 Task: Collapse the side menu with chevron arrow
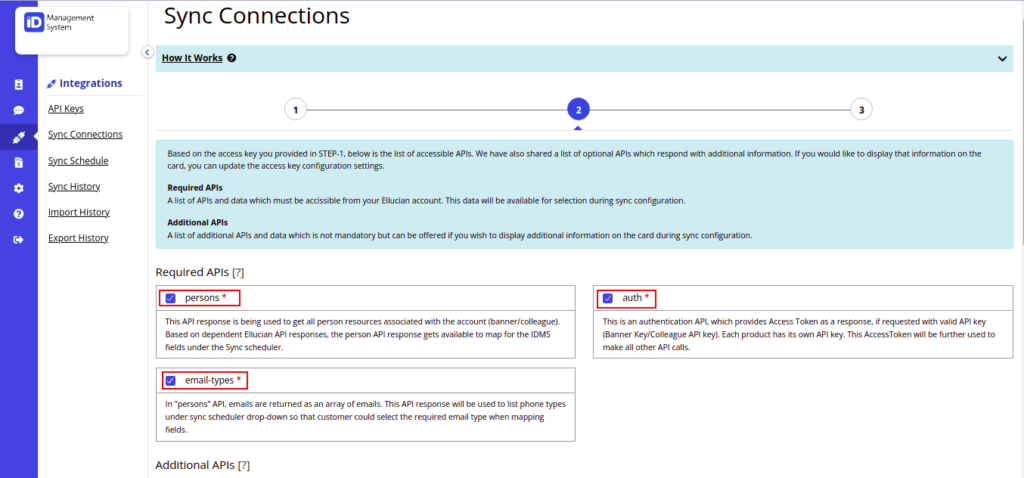coord(147,52)
